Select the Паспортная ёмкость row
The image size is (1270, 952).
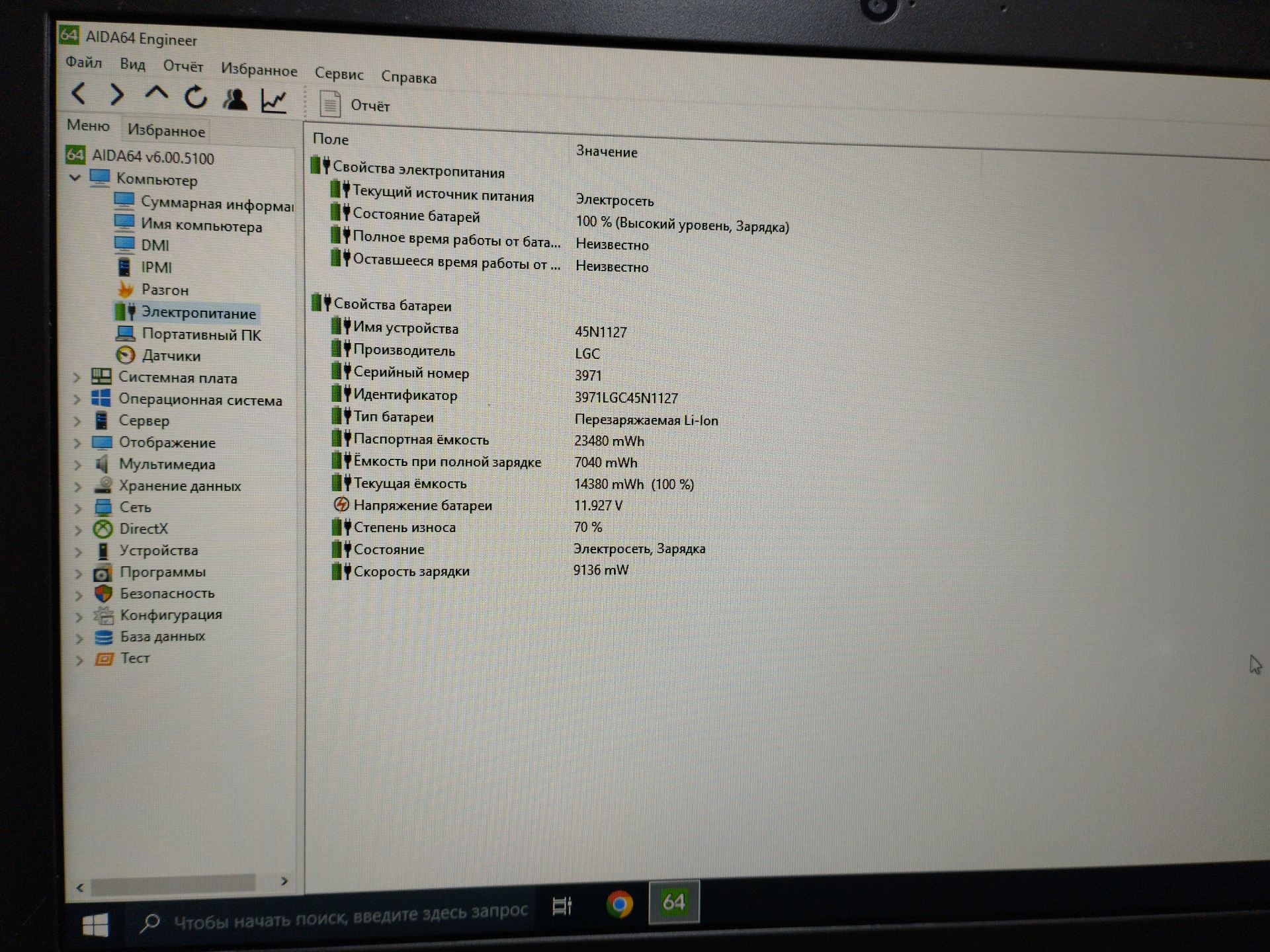(487, 440)
